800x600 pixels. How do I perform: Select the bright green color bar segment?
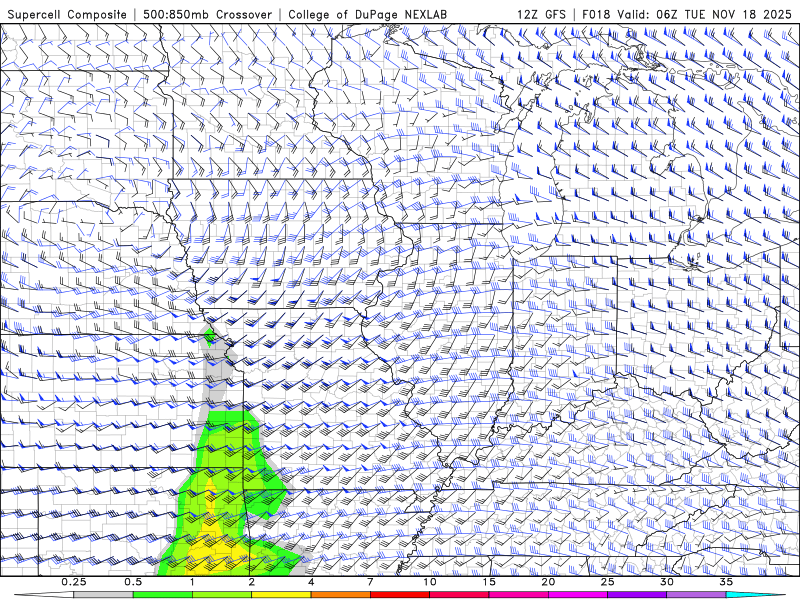[163, 595]
